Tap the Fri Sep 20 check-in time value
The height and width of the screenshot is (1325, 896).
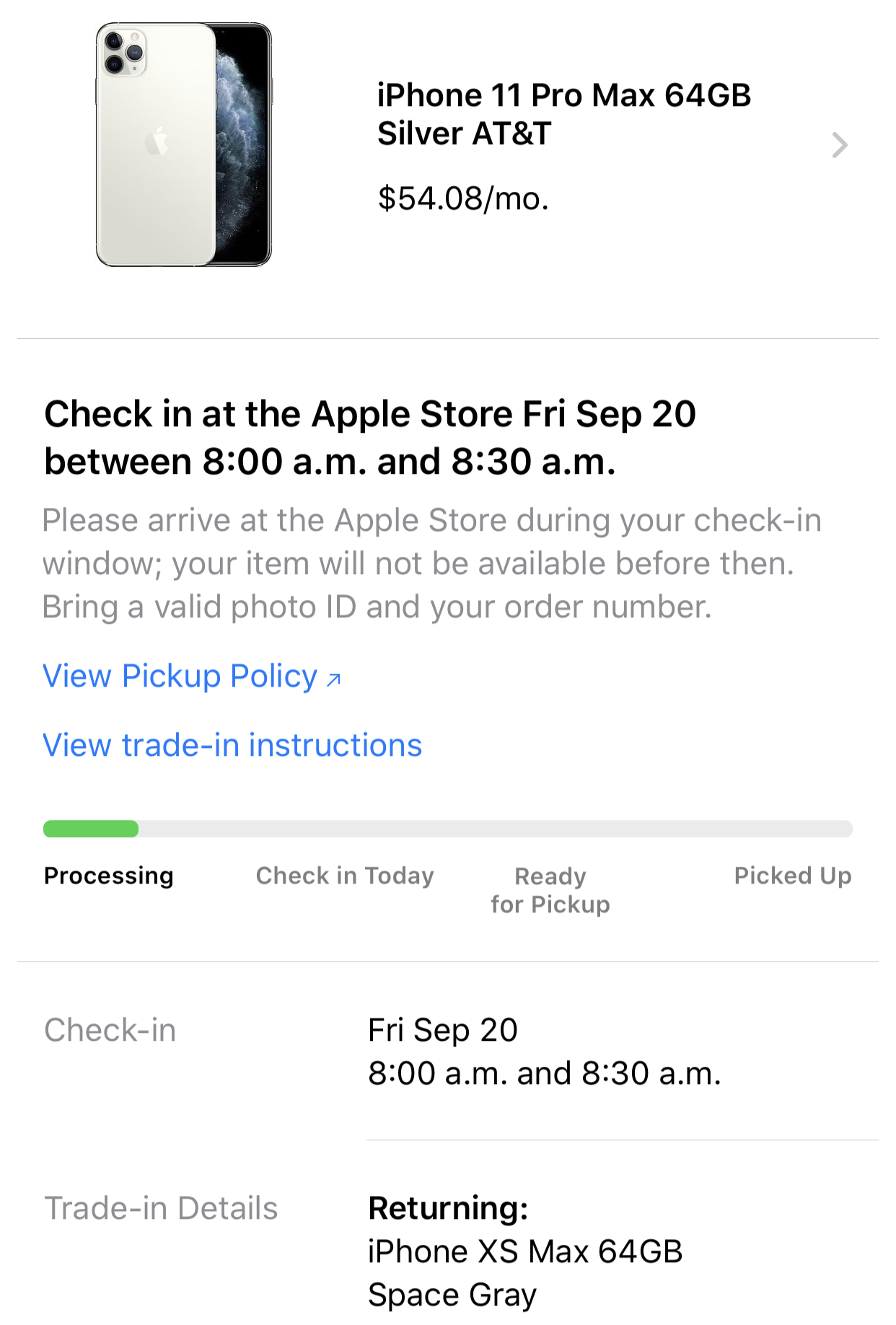click(x=545, y=1052)
